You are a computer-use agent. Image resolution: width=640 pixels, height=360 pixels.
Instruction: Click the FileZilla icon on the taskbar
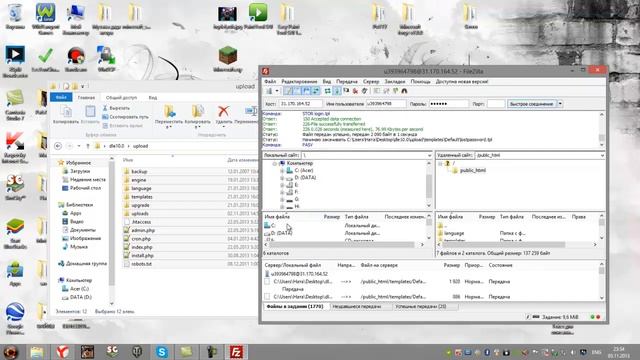[x=236, y=352]
